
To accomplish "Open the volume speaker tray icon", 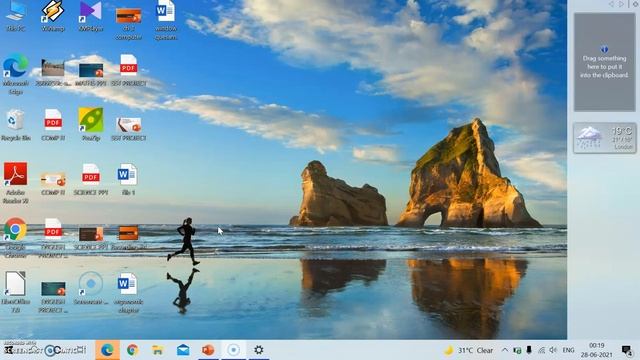I will [553, 350].
